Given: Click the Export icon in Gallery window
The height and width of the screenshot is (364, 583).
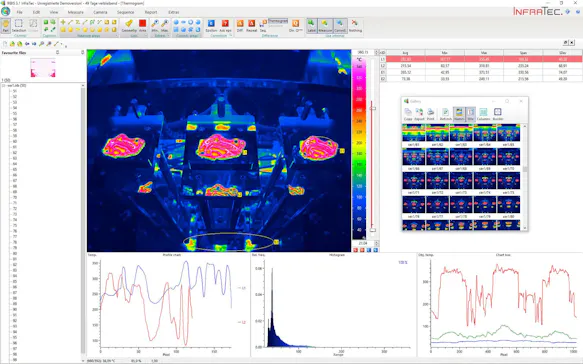Looking at the screenshot, I should point(419,114).
